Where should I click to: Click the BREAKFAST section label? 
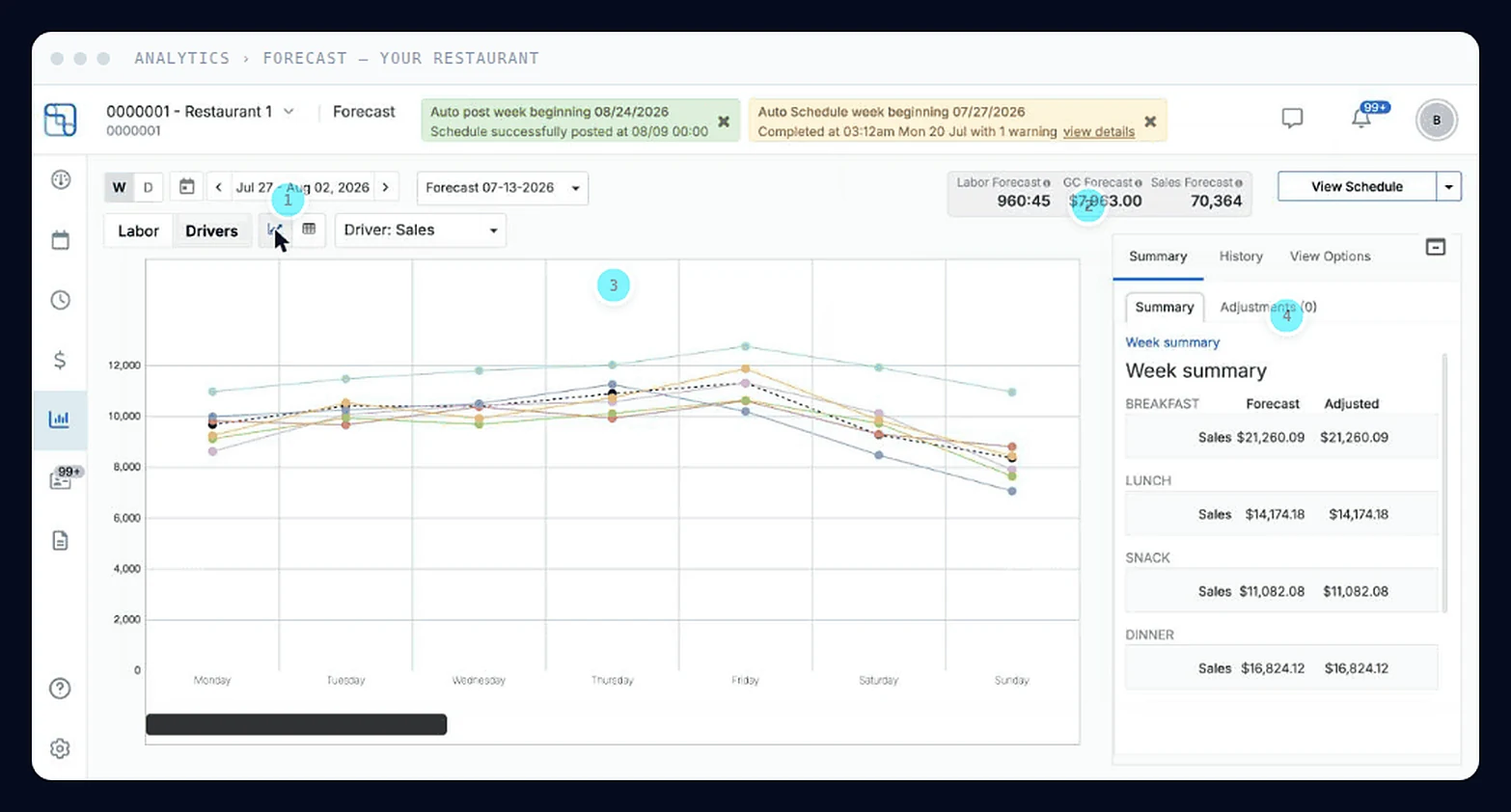[x=1162, y=404]
